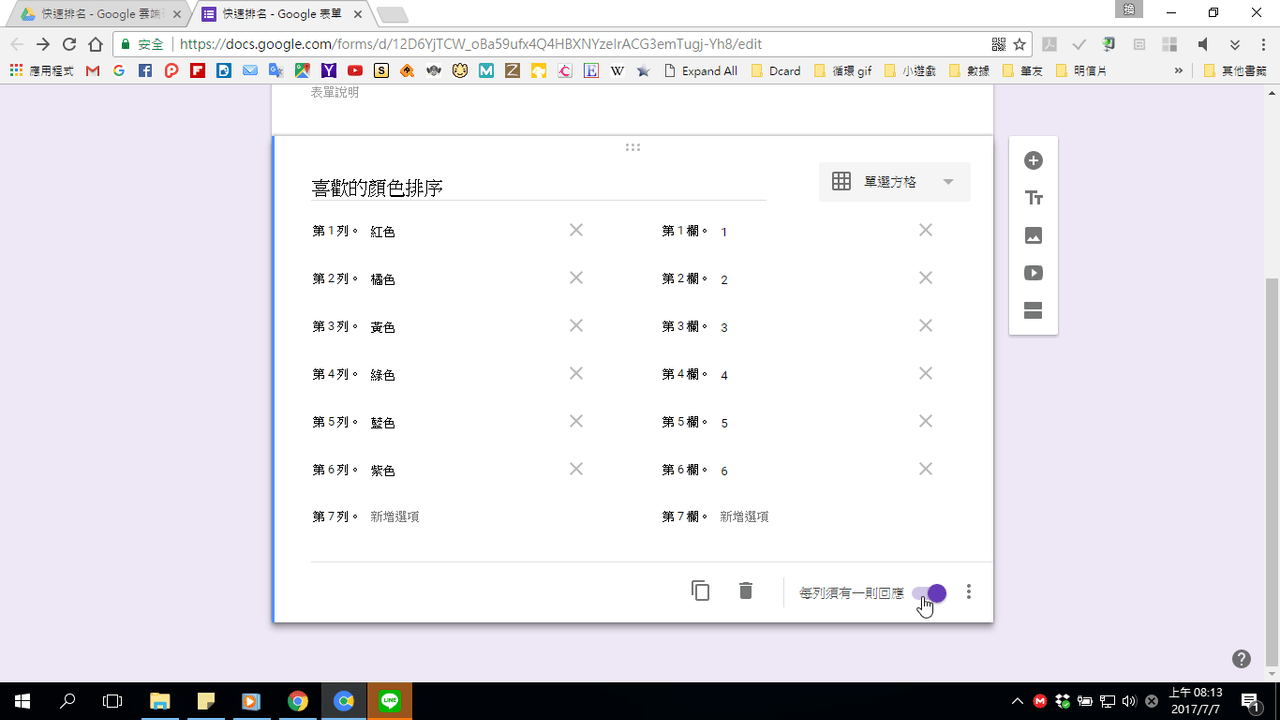This screenshot has height=720, width=1280.
Task: Add a new question with plus icon
Action: [x=1033, y=161]
